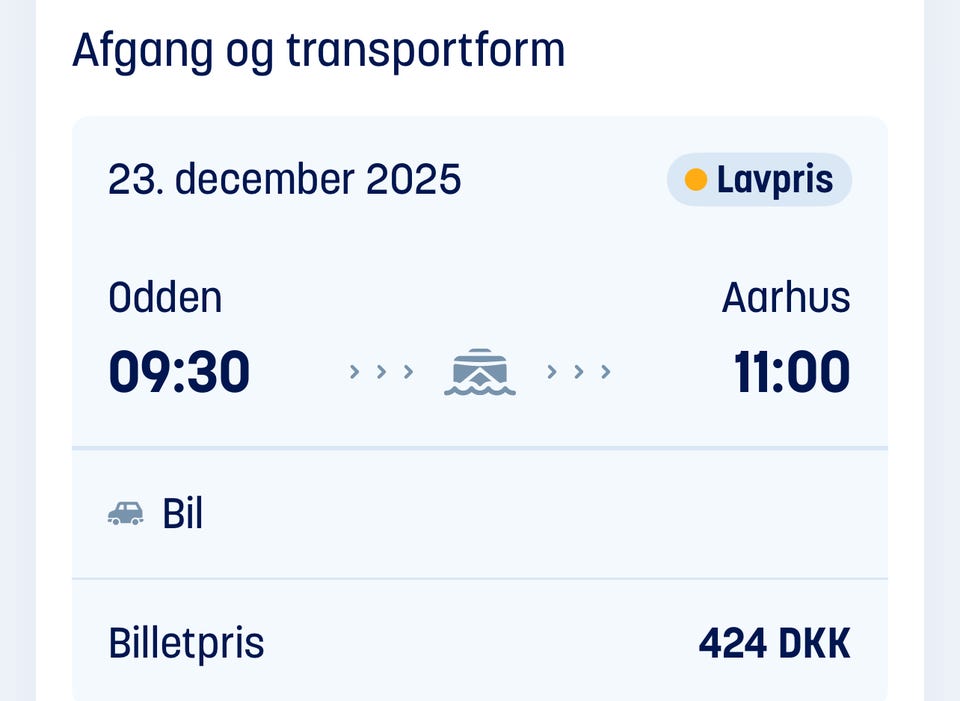This screenshot has height=701, width=960.
Task: Tap the Odden departure port label
Action: point(165,298)
